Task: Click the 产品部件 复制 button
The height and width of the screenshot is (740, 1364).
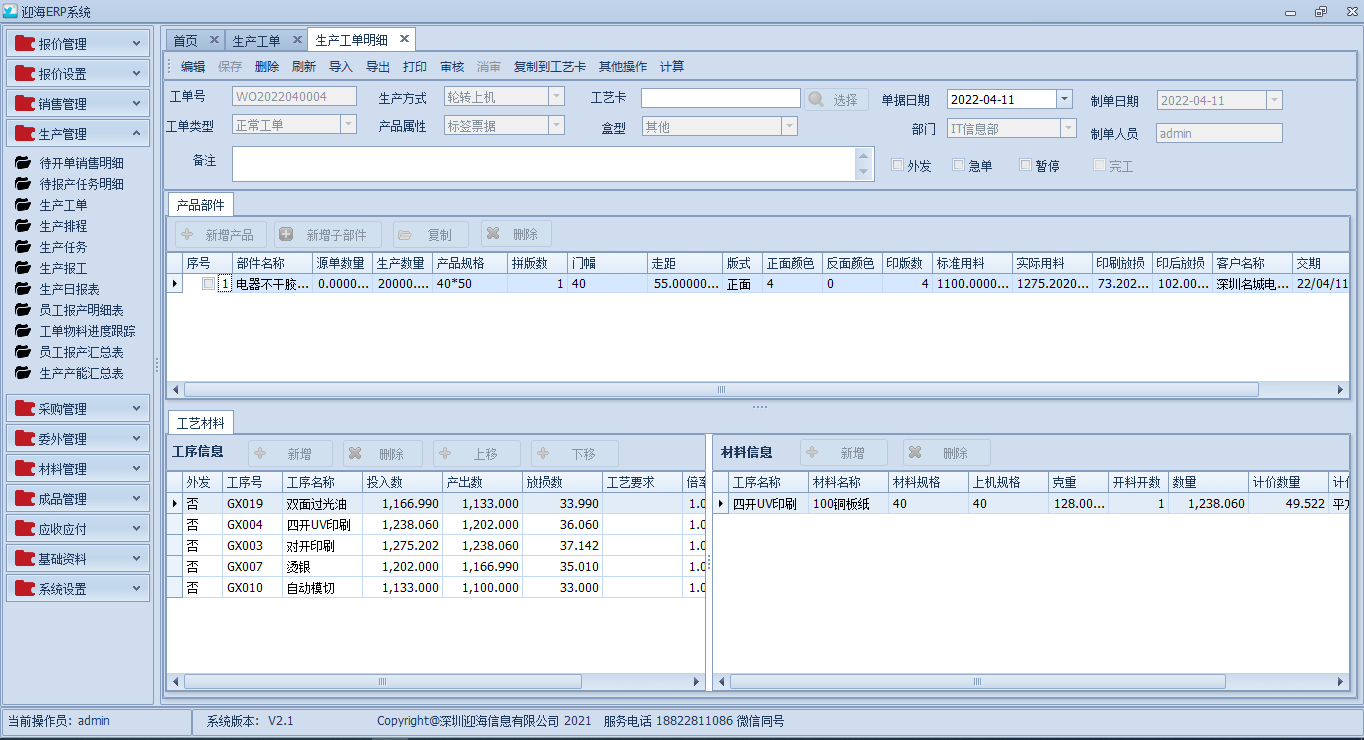Action: click(431, 235)
